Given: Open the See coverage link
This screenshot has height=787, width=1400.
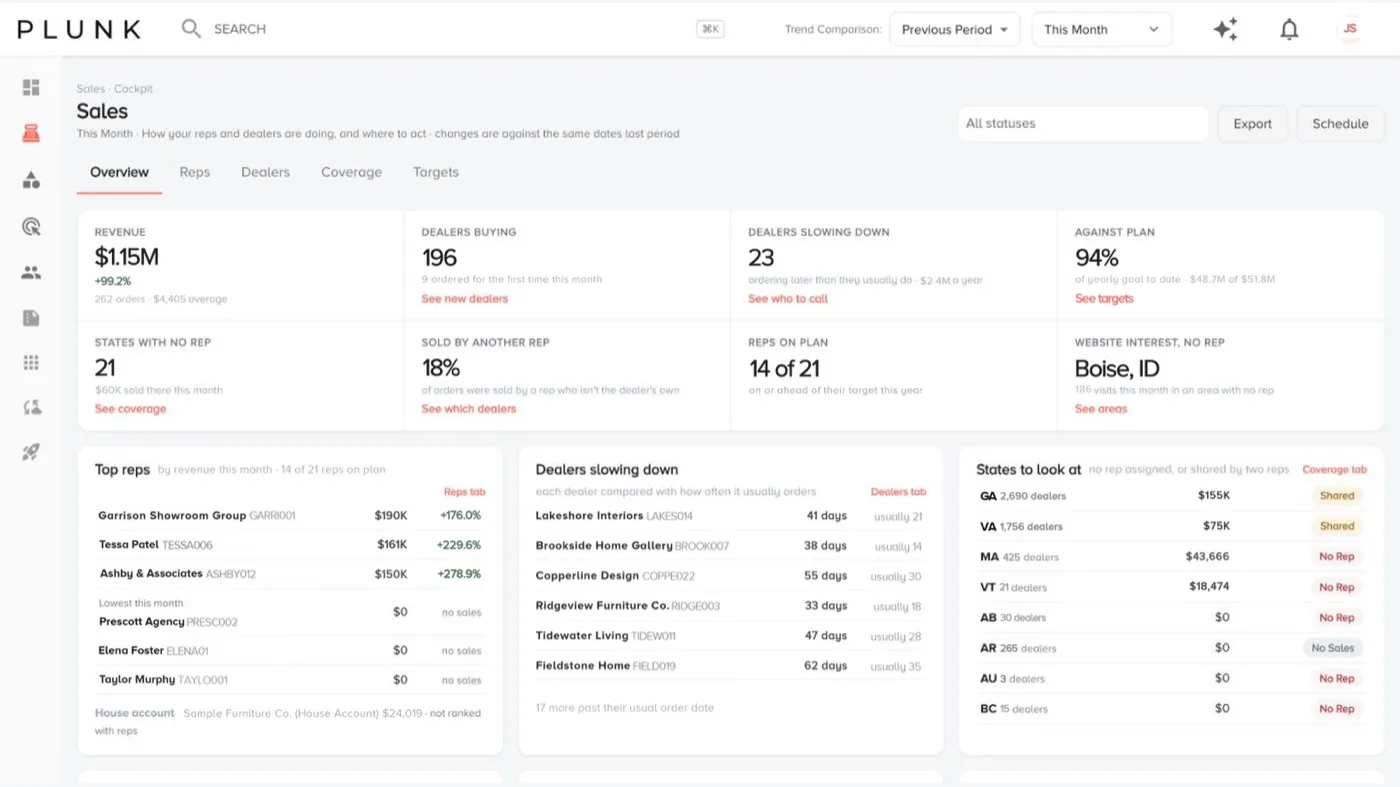Looking at the screenshot, I should [130, 409].
